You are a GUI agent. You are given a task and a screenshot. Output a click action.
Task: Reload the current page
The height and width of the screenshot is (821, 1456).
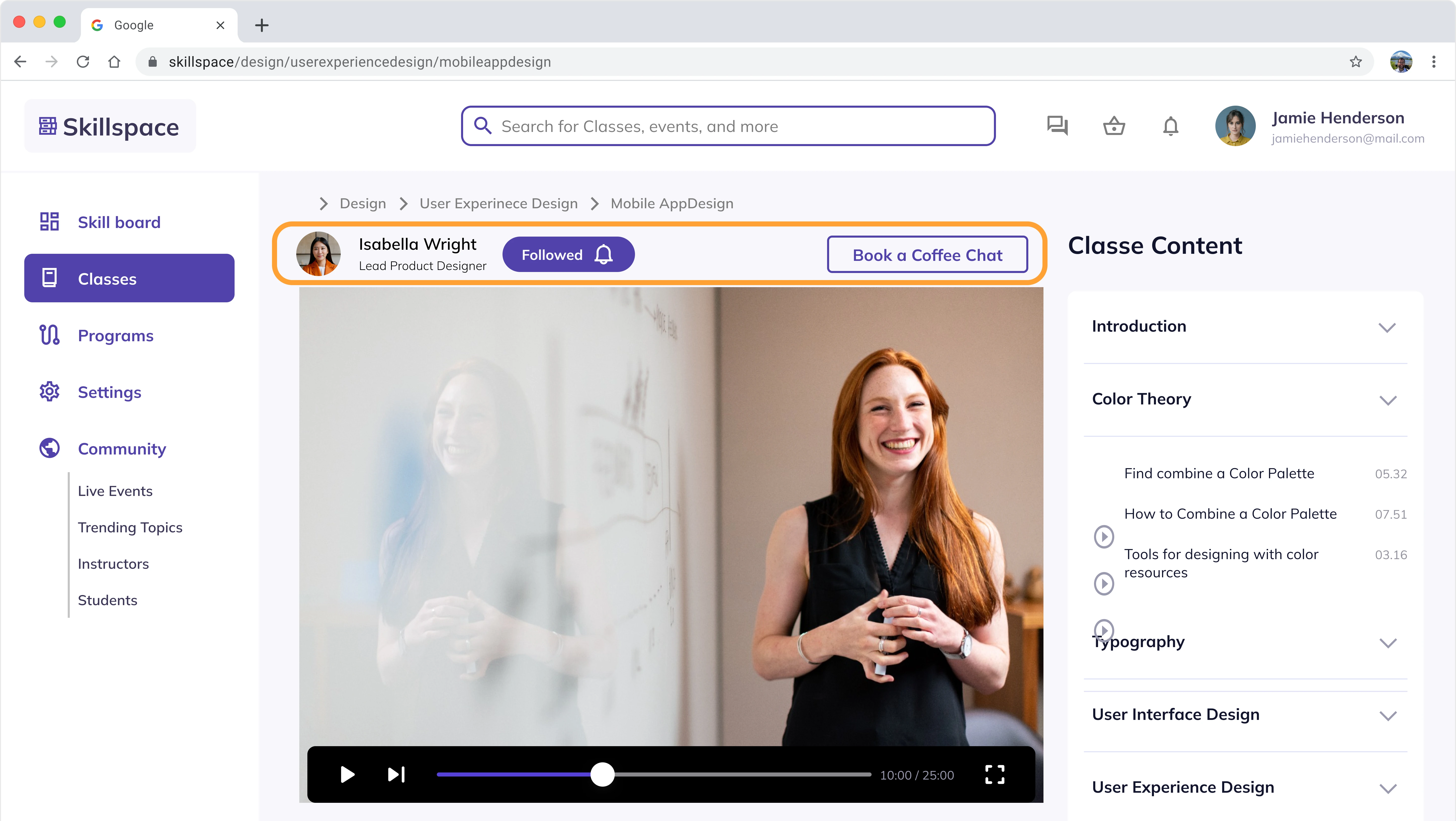point(83,62)
